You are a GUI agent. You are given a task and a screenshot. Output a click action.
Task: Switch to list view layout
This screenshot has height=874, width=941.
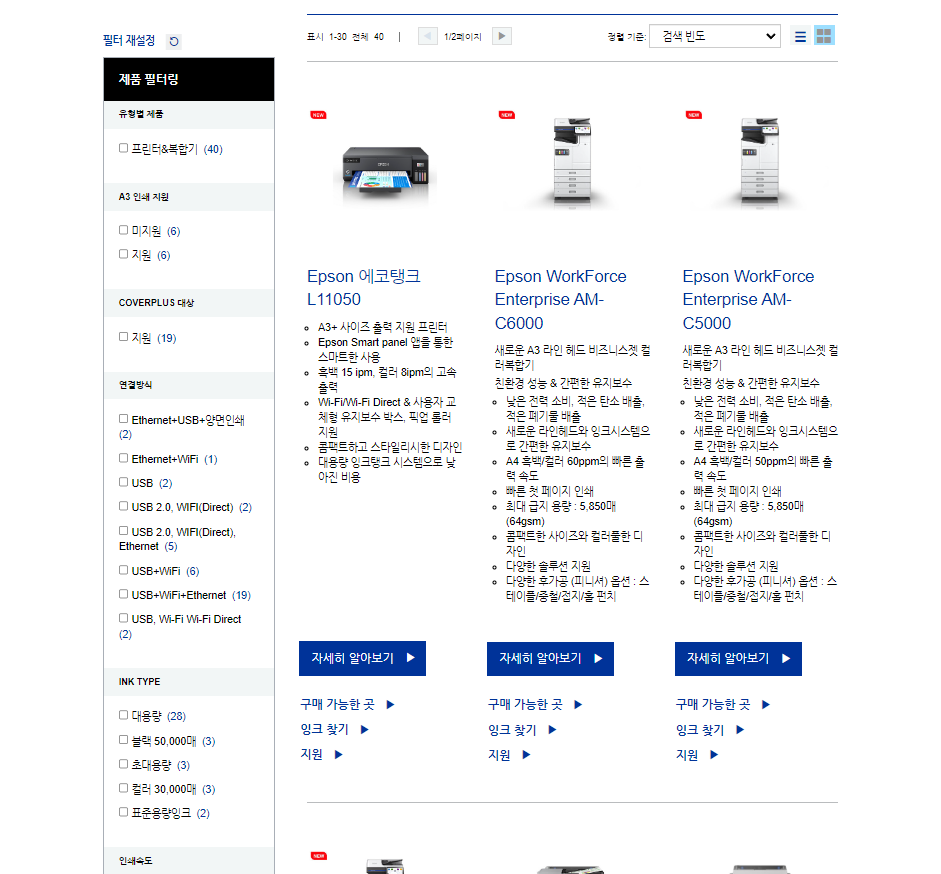[x=800, y=36]
